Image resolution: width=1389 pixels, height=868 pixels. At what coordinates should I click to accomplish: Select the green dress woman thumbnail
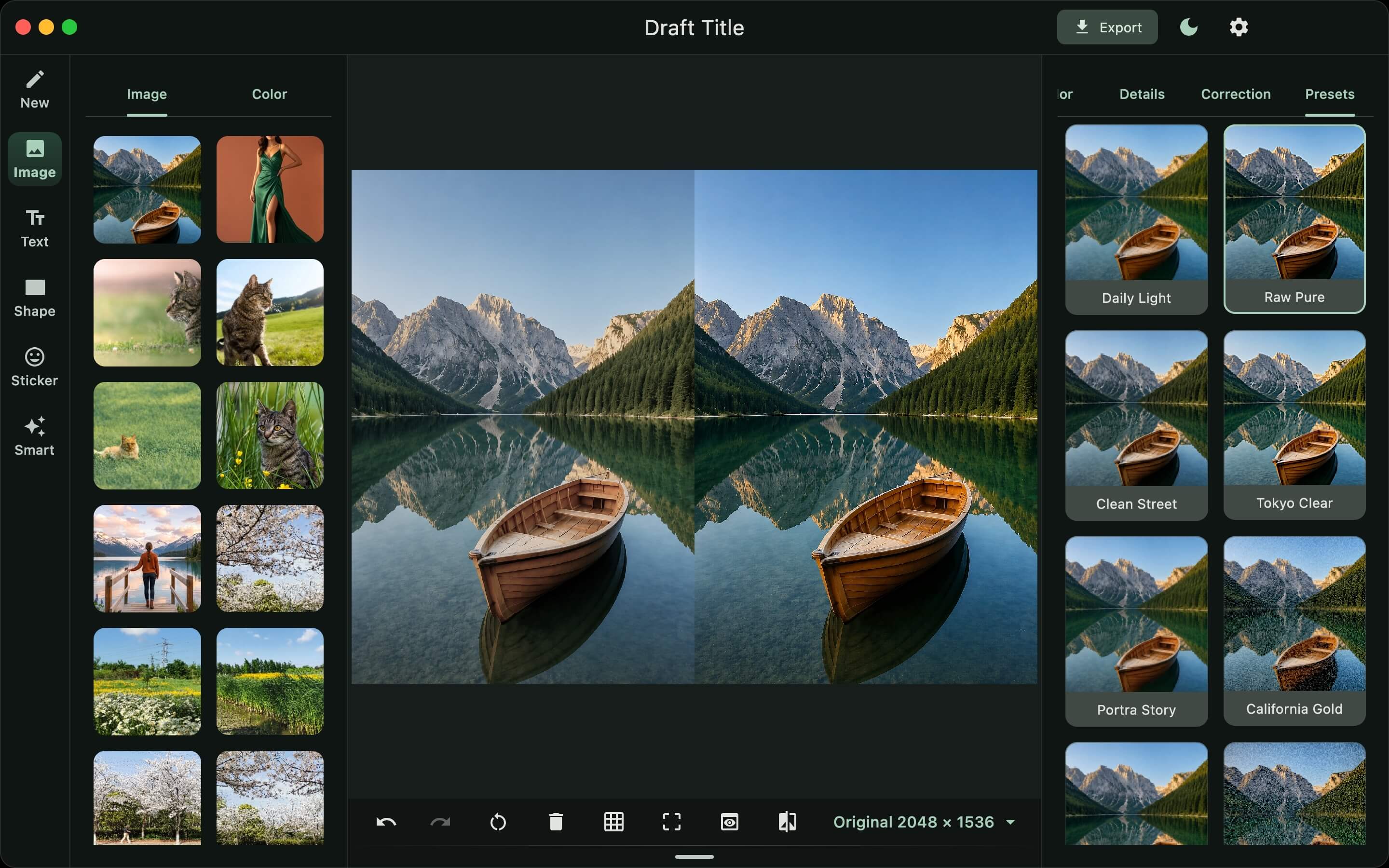point(270,190)
